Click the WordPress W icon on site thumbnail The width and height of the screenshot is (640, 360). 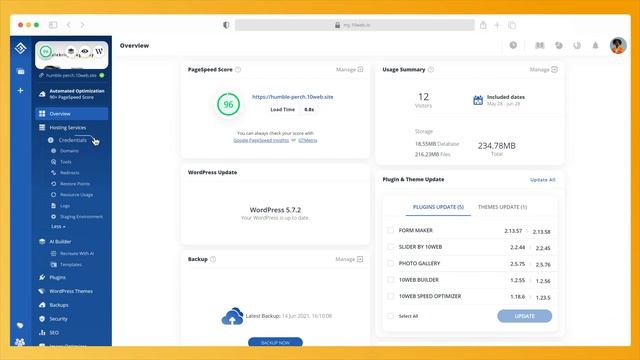[99, 51]
